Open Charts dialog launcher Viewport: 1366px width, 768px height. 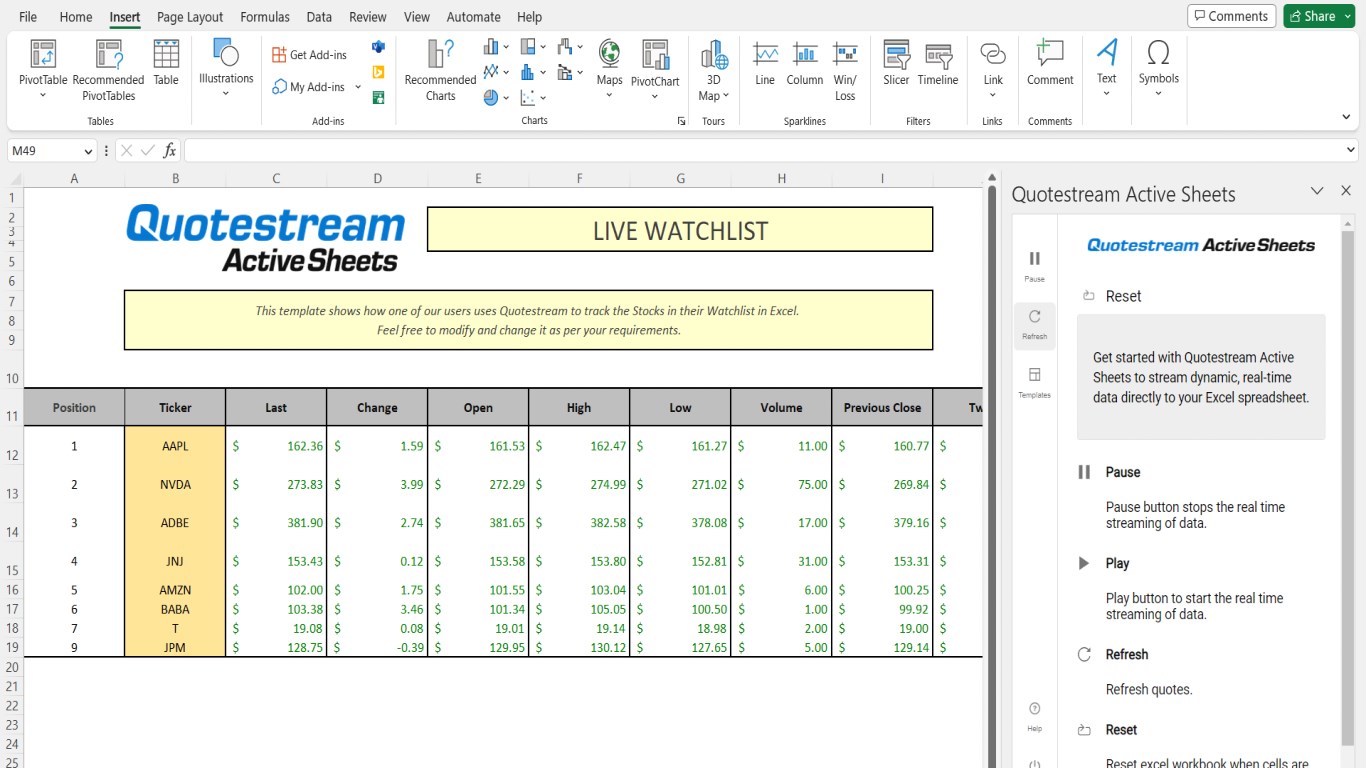[x=681, y=121]
